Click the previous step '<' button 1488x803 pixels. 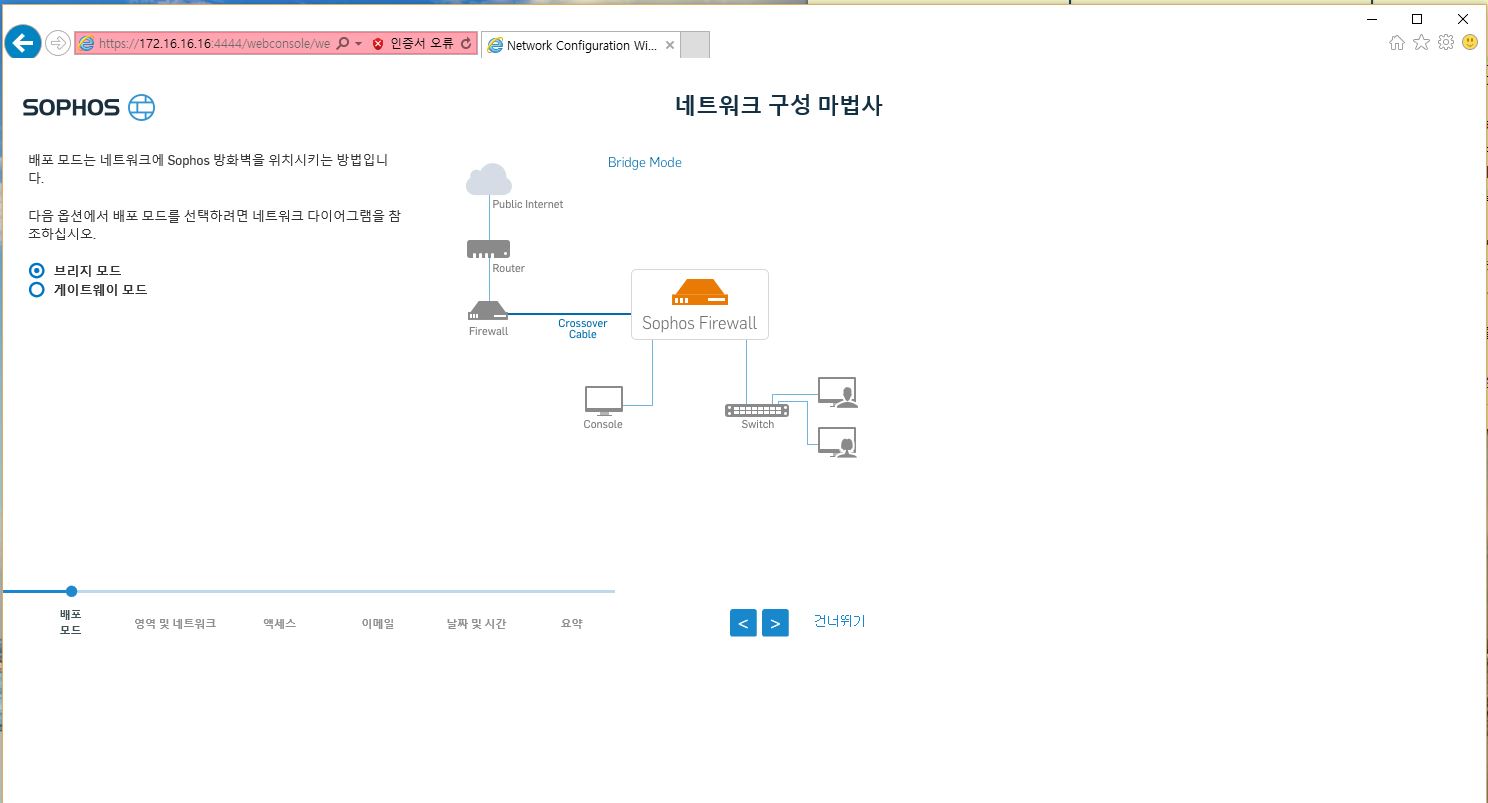(743, 623)
